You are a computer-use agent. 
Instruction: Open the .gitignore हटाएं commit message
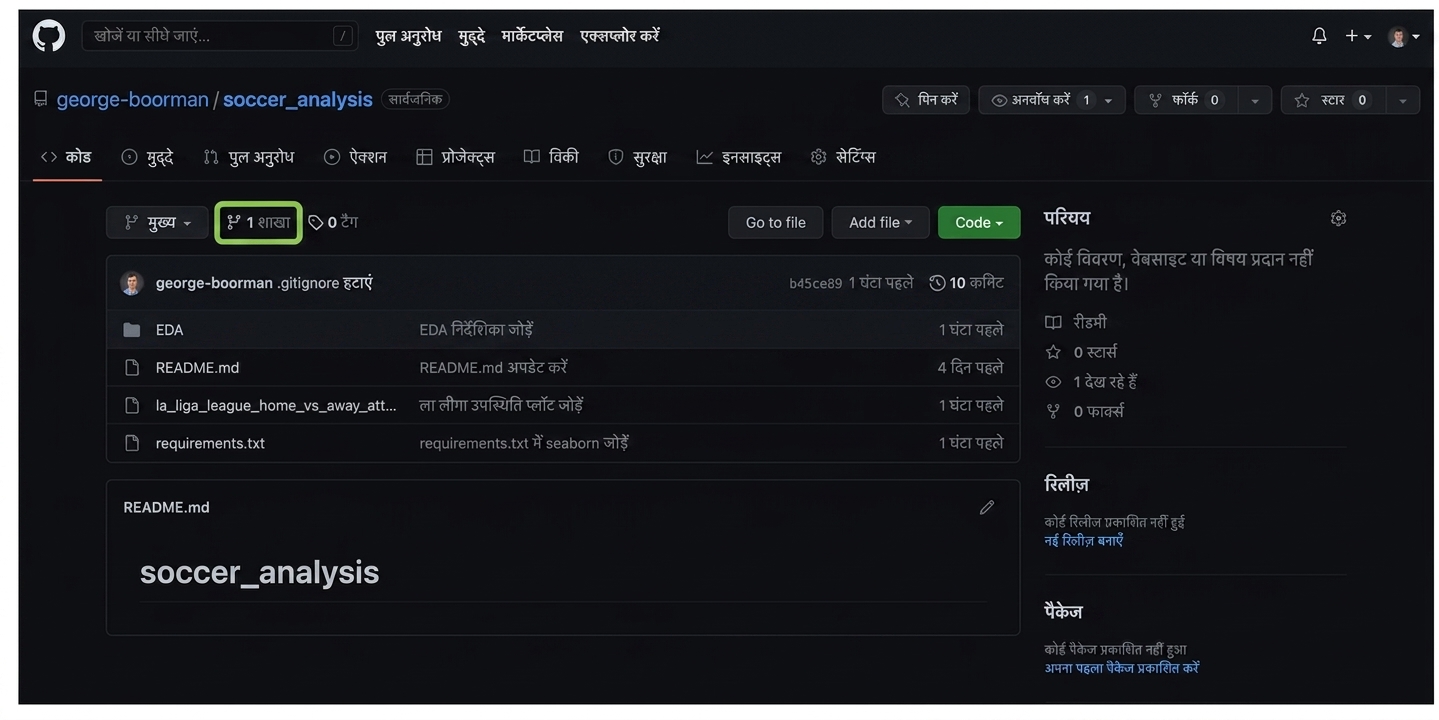(324, 283)
